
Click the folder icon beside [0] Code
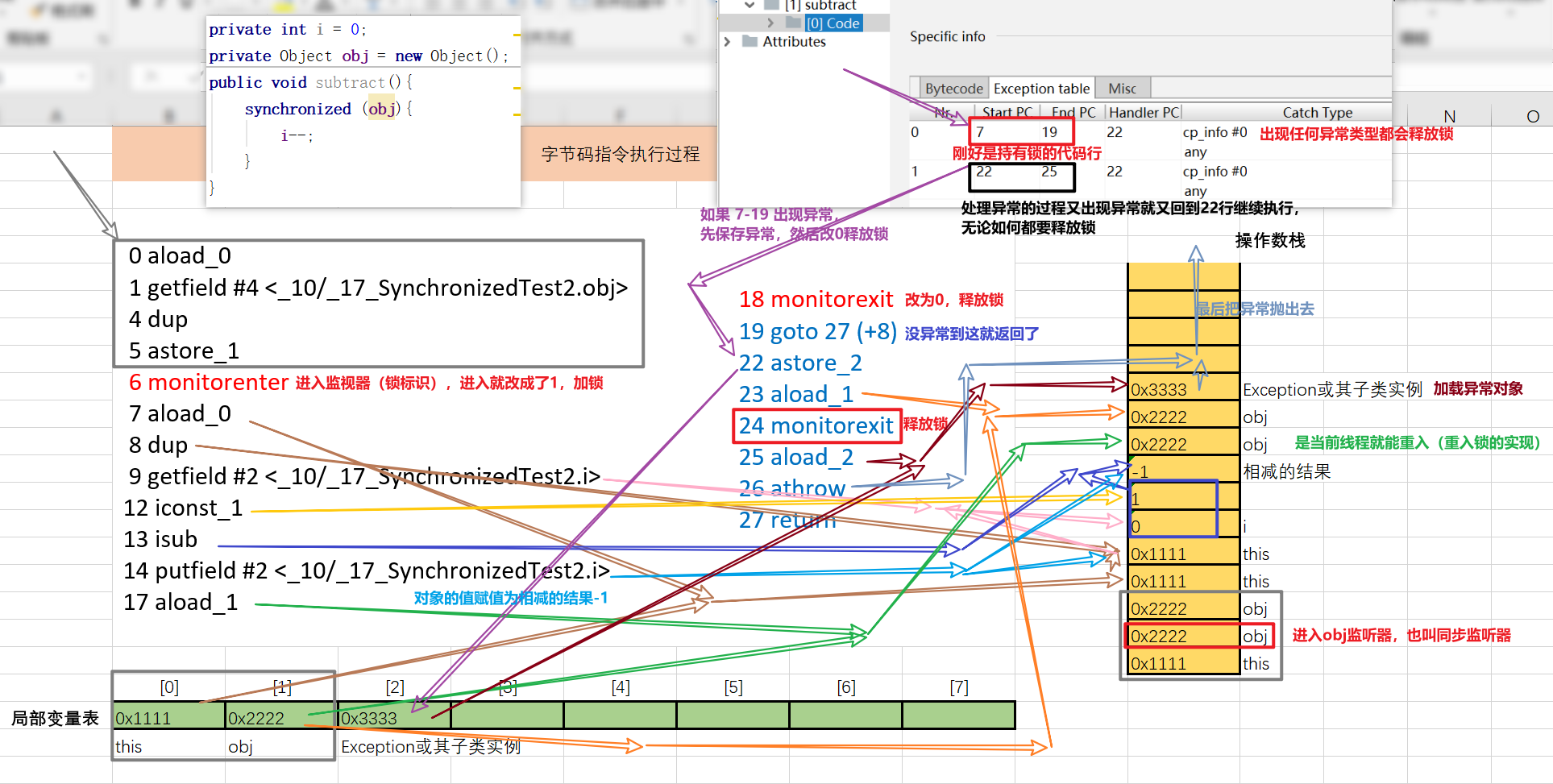point(793,23)
